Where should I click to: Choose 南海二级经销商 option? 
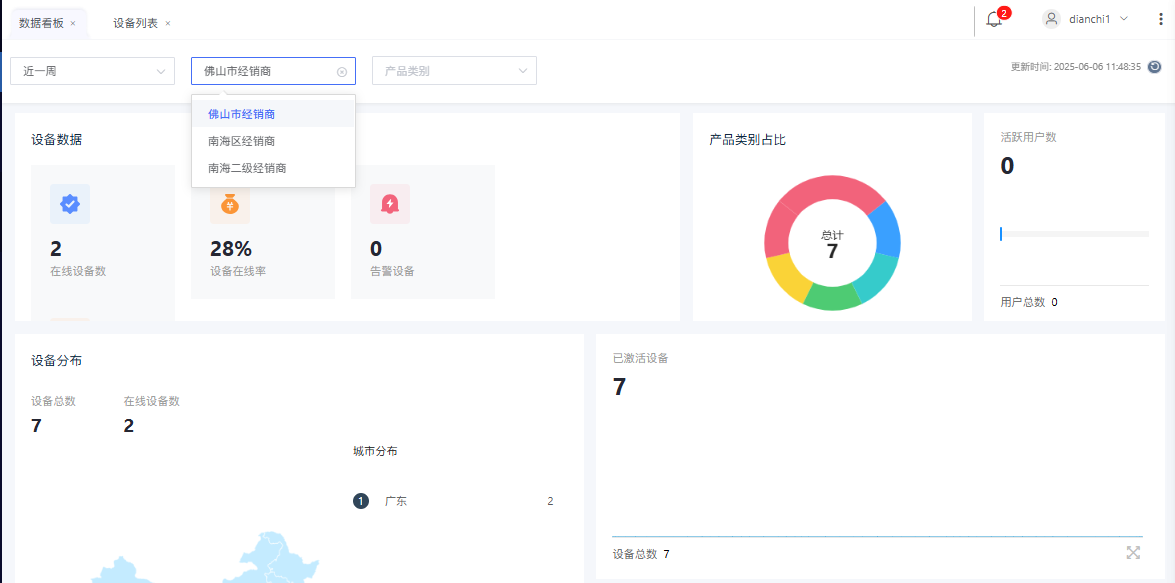pos(247,168)
